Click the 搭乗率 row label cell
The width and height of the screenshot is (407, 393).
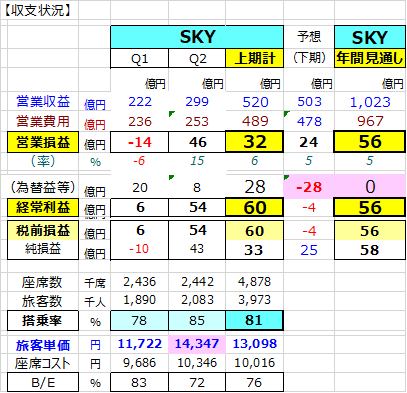43,321
